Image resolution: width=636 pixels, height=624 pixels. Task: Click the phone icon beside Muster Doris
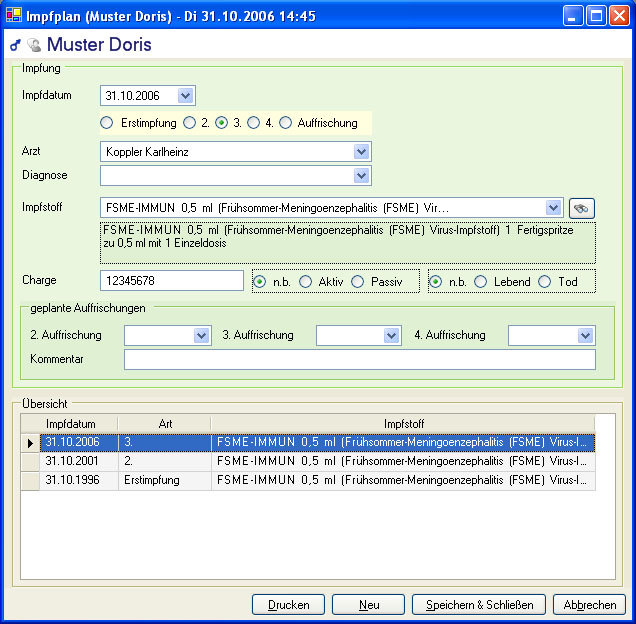point(34,46)
